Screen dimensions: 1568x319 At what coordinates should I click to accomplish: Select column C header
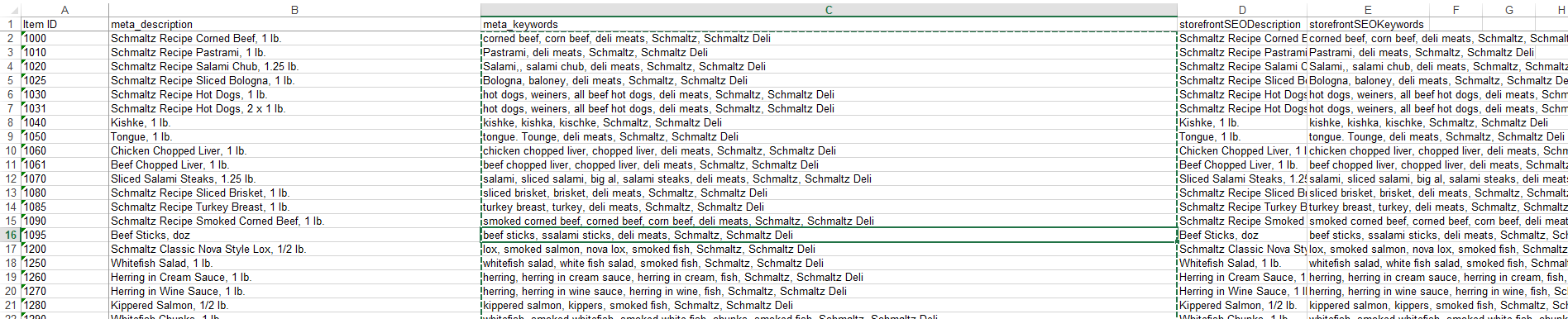[829, 10]
